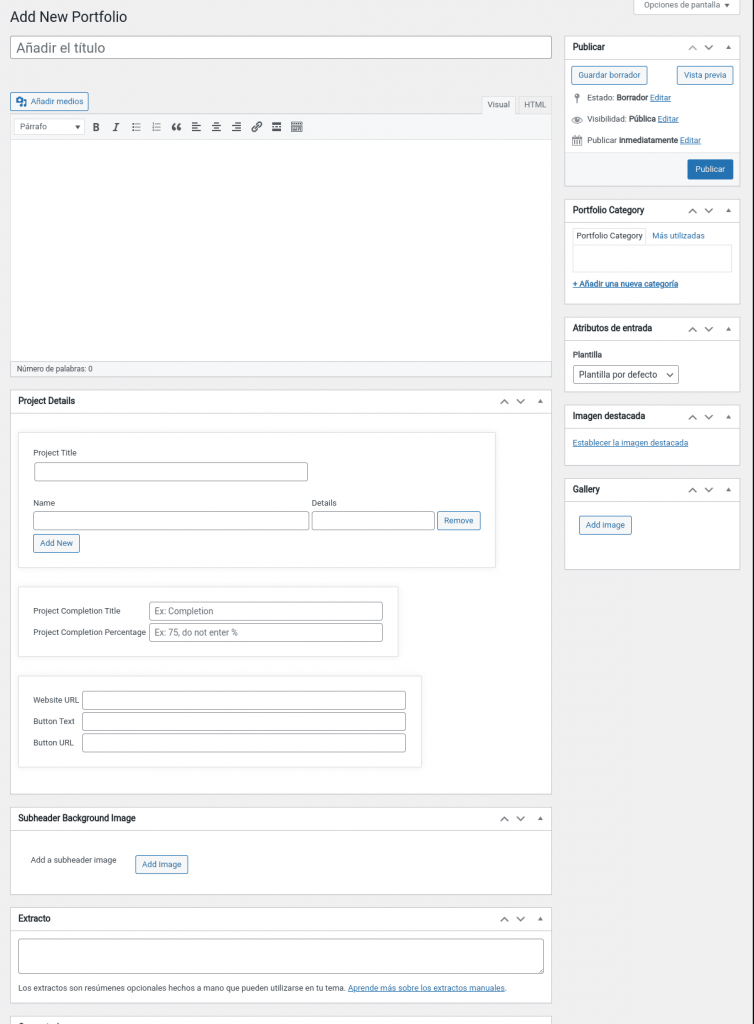The height and width of the screenshot is (1024, 754).
Task: Collapse the Atributos de entrada panel
Action: click(729, 329)
